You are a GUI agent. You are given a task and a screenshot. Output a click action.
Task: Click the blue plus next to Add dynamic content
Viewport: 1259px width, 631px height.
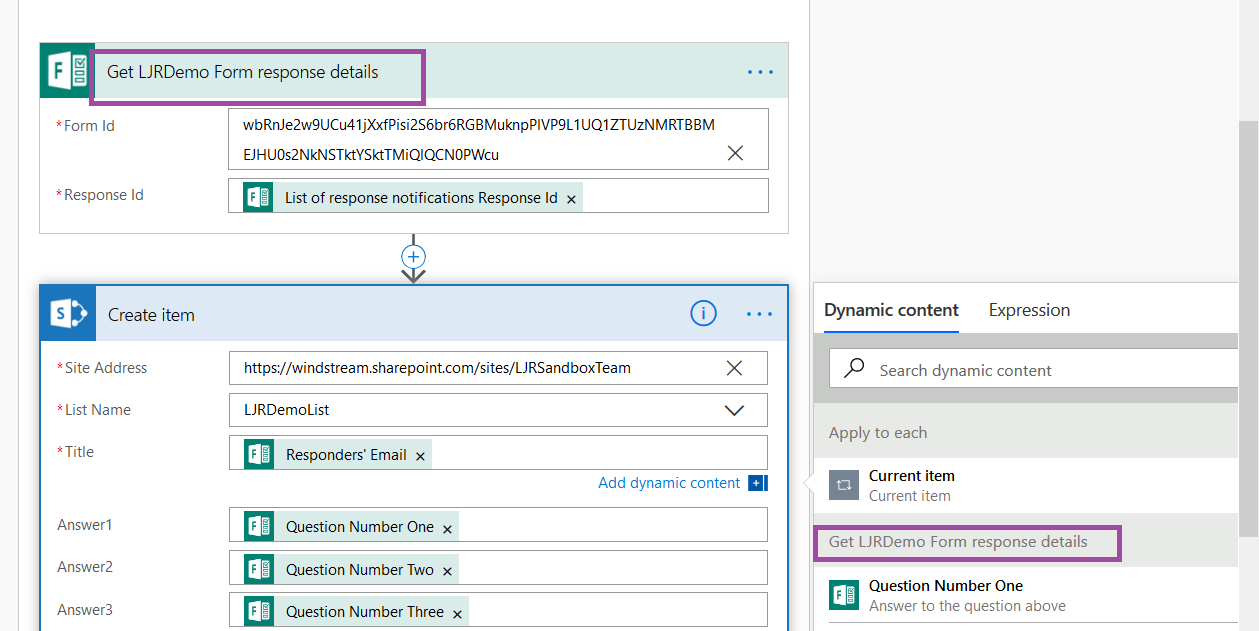(756, 483)
